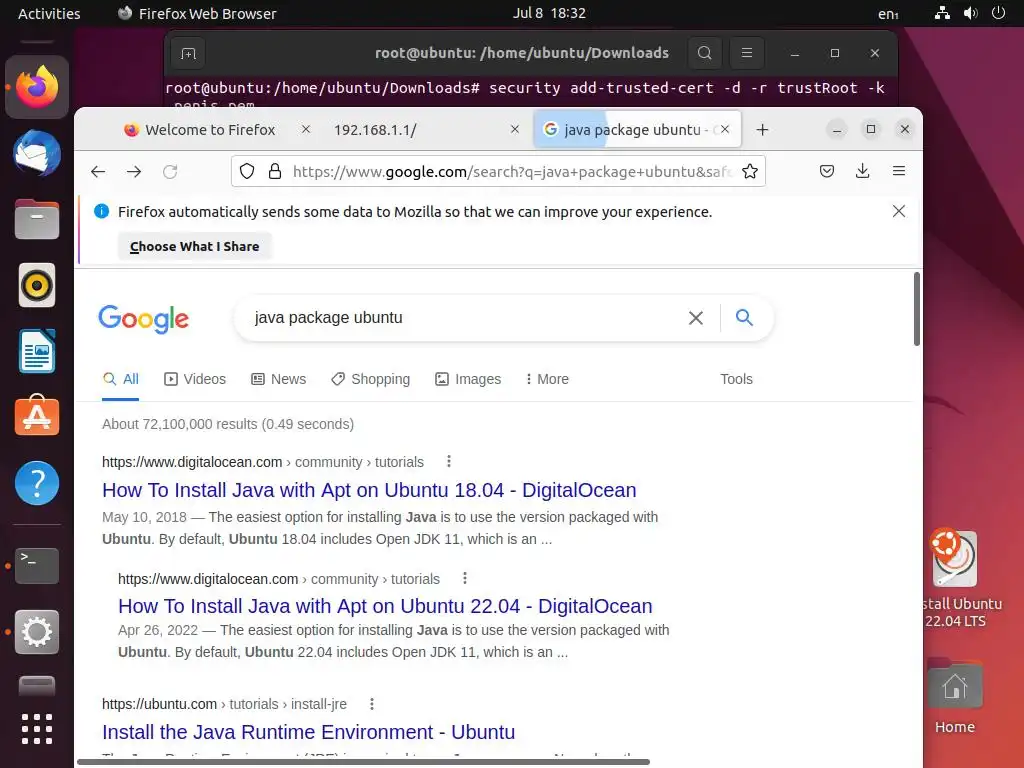Image resolution: width=1024 pixels, height=768 pixels.
Task: Switch to Videos results
Action: click(195, 379)
